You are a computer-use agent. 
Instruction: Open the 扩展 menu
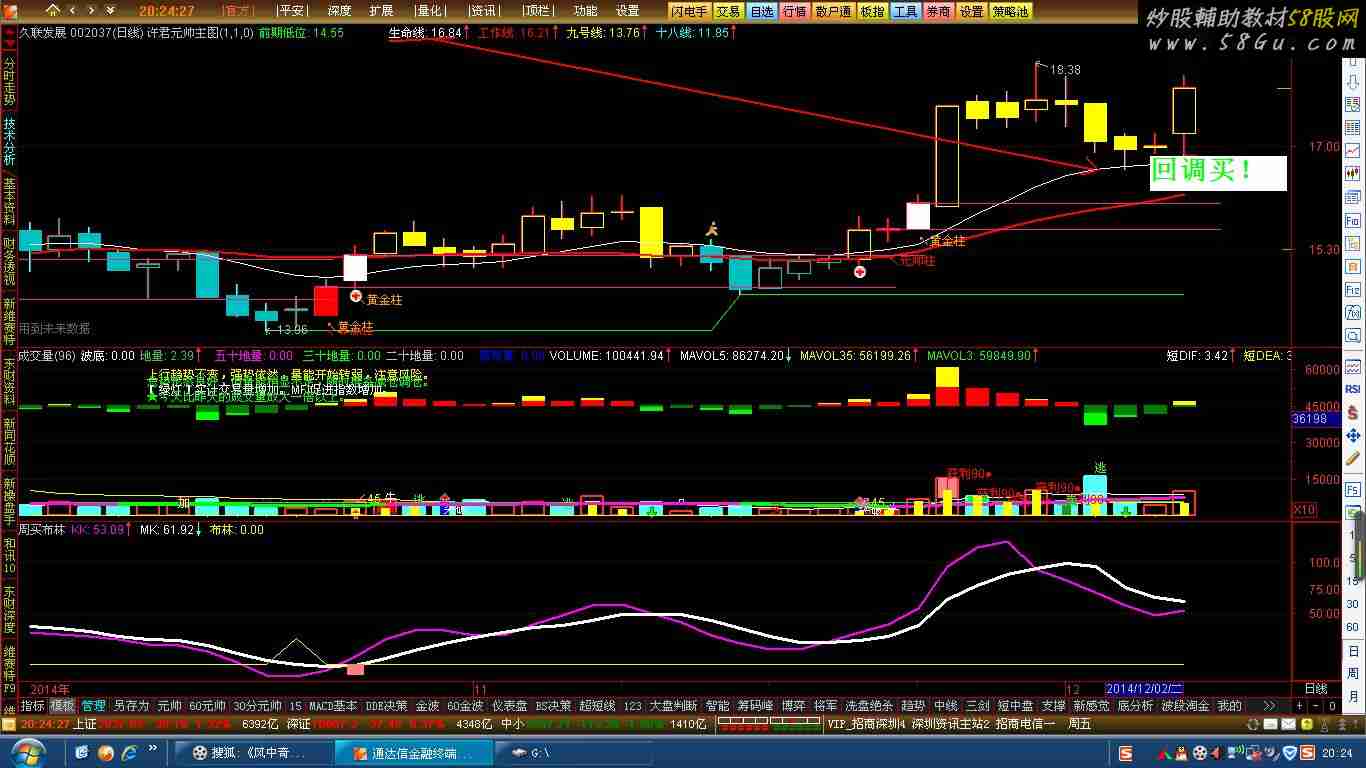[x=381, y=11]
